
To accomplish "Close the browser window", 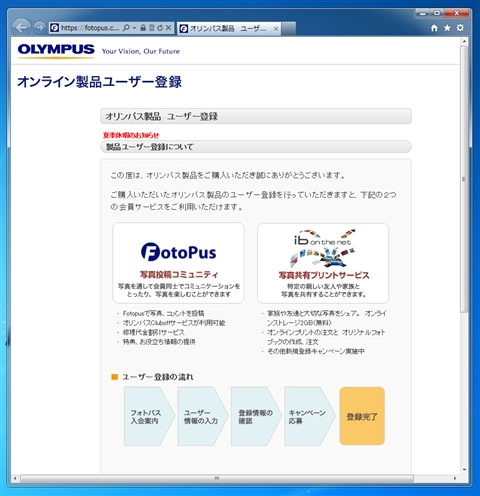I will click(457, 13).
